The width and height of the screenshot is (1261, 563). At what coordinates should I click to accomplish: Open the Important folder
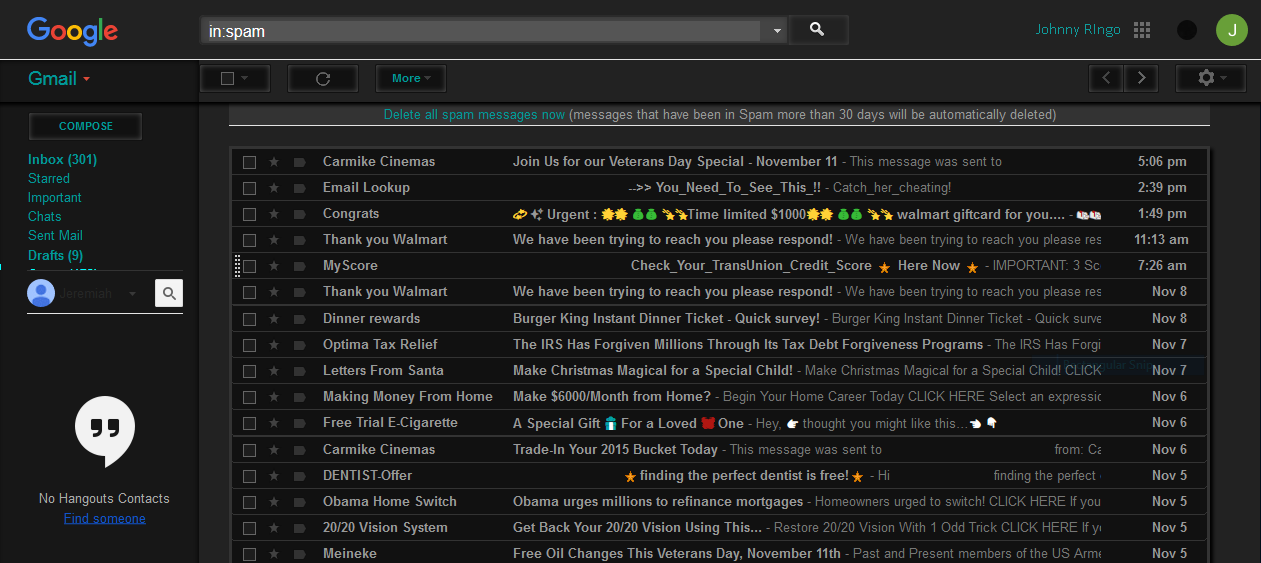pos(55,197)
